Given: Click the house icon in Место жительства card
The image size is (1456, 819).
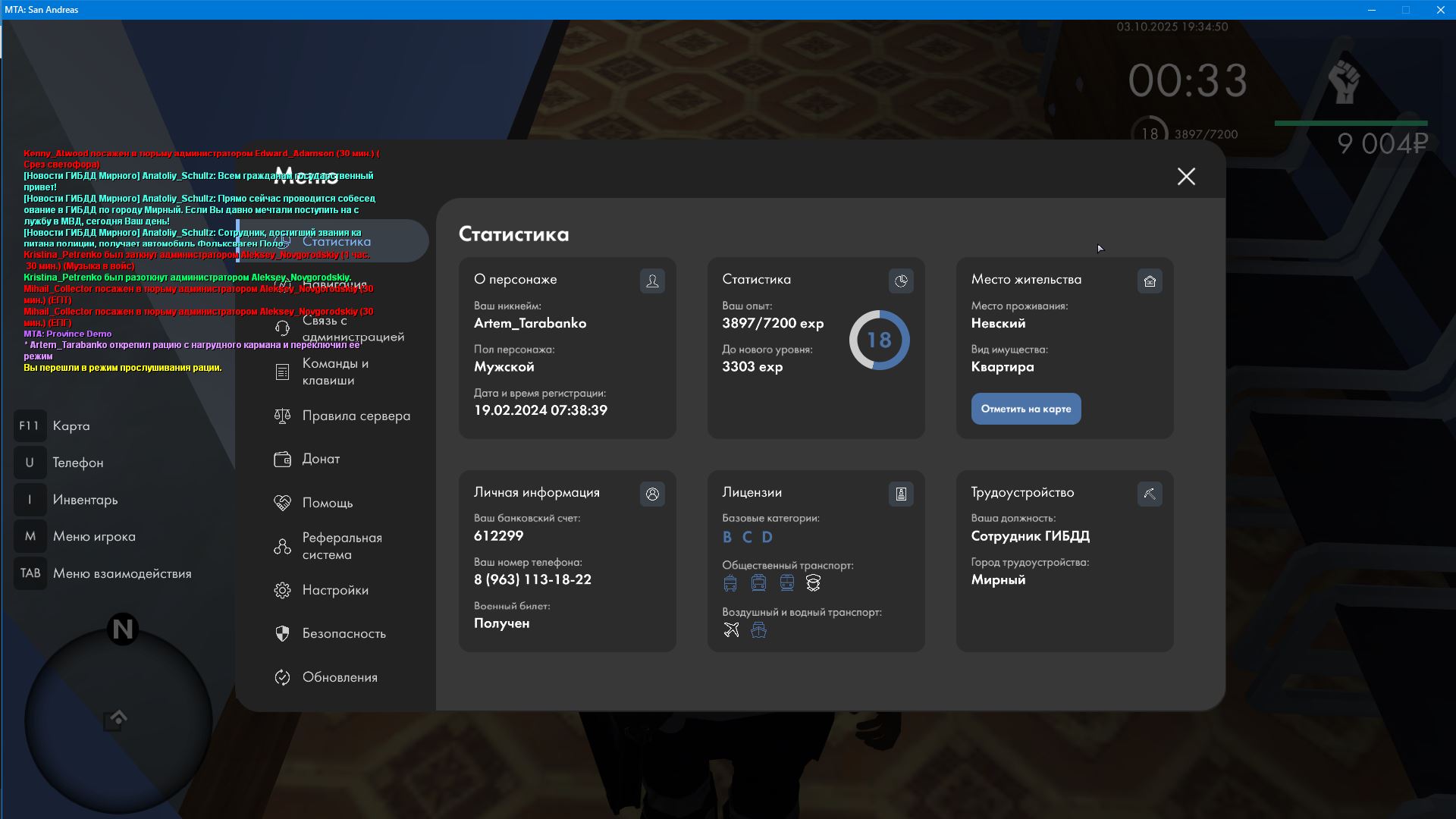Looking at the screenshot, I should [1150, 281].
